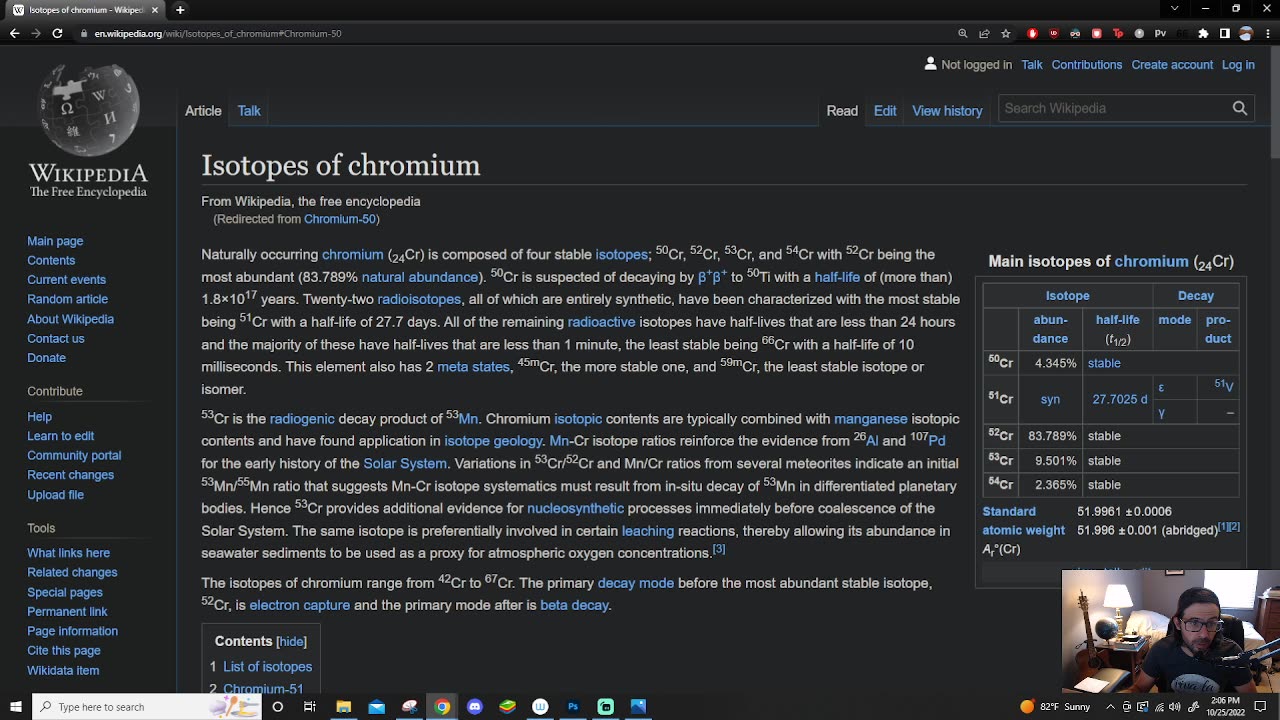Open the radioisotopes link in the article
This screenshot has width=1280, height=720.
[419, 299]
